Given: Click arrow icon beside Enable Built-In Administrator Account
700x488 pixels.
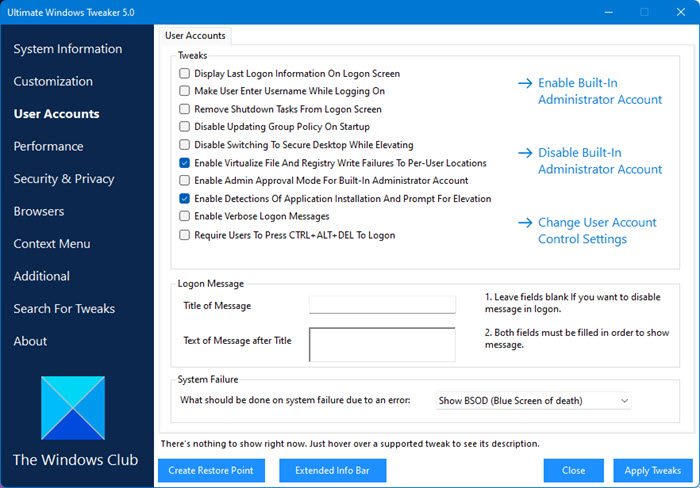Looking at the screenshot, I should (525, 84).
